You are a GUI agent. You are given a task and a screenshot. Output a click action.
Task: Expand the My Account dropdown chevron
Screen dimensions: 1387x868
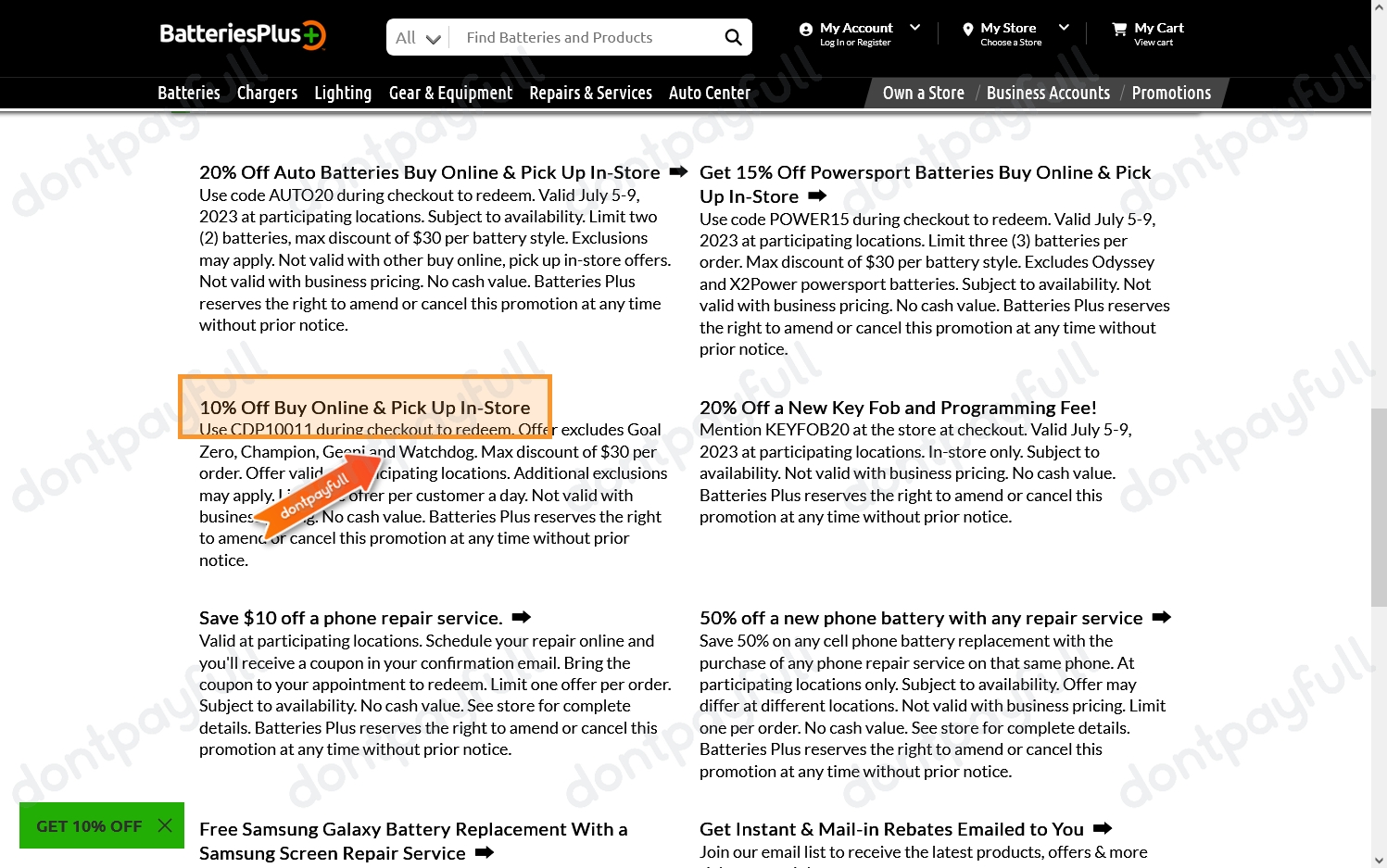[915, 28]
